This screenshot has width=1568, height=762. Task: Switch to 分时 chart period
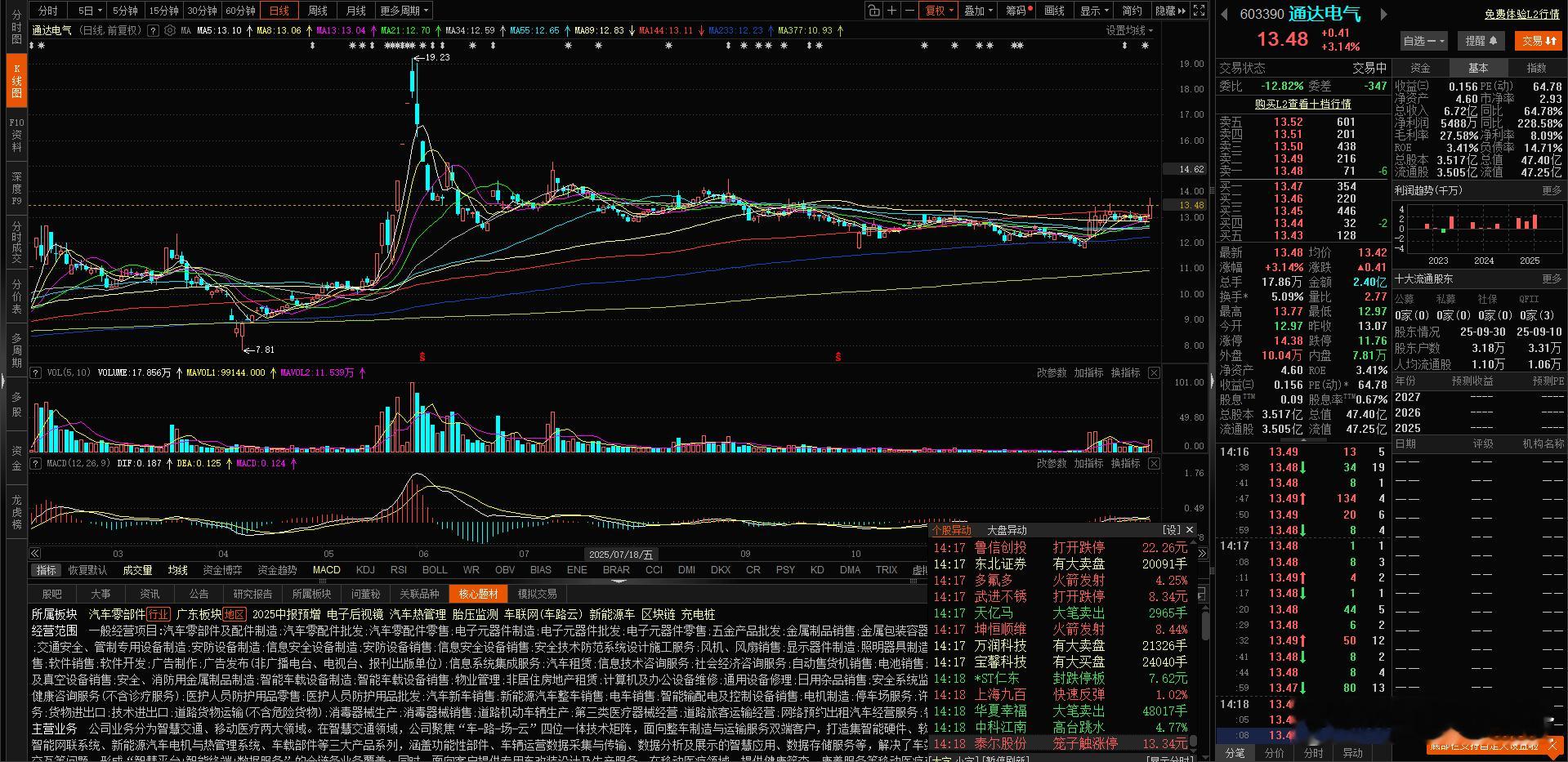pos(48,11)
